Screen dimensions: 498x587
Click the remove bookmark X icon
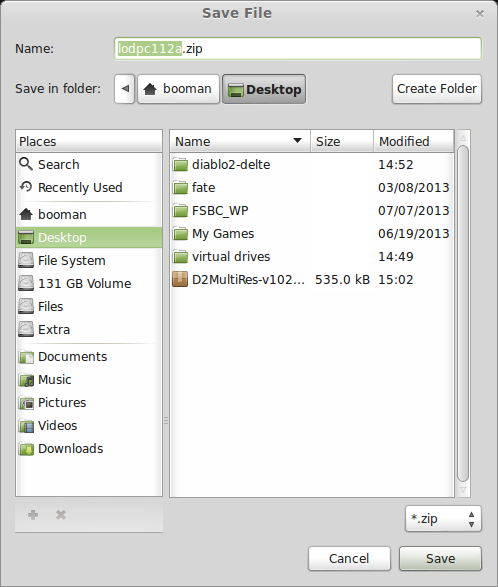pos(61,515)
